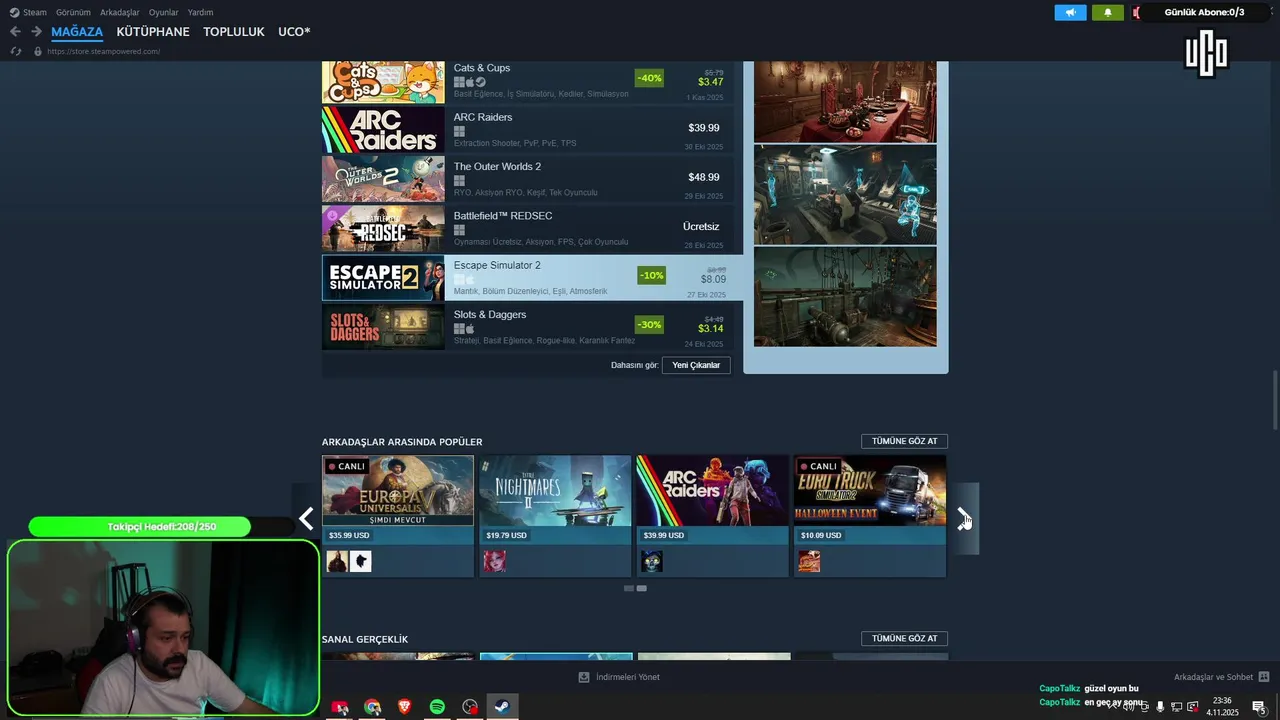Open the Windows notification center icon

click(x=1259, y=707)
